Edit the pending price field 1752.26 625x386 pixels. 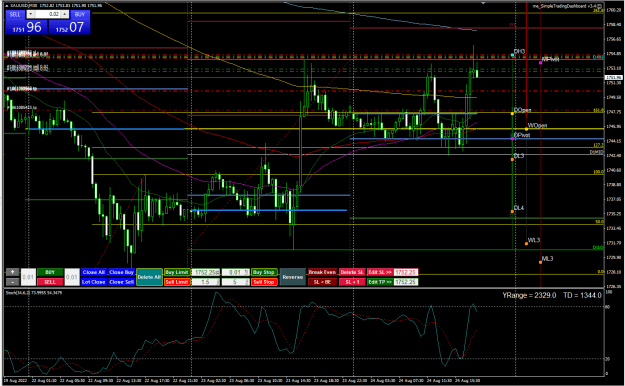(206, 272)
